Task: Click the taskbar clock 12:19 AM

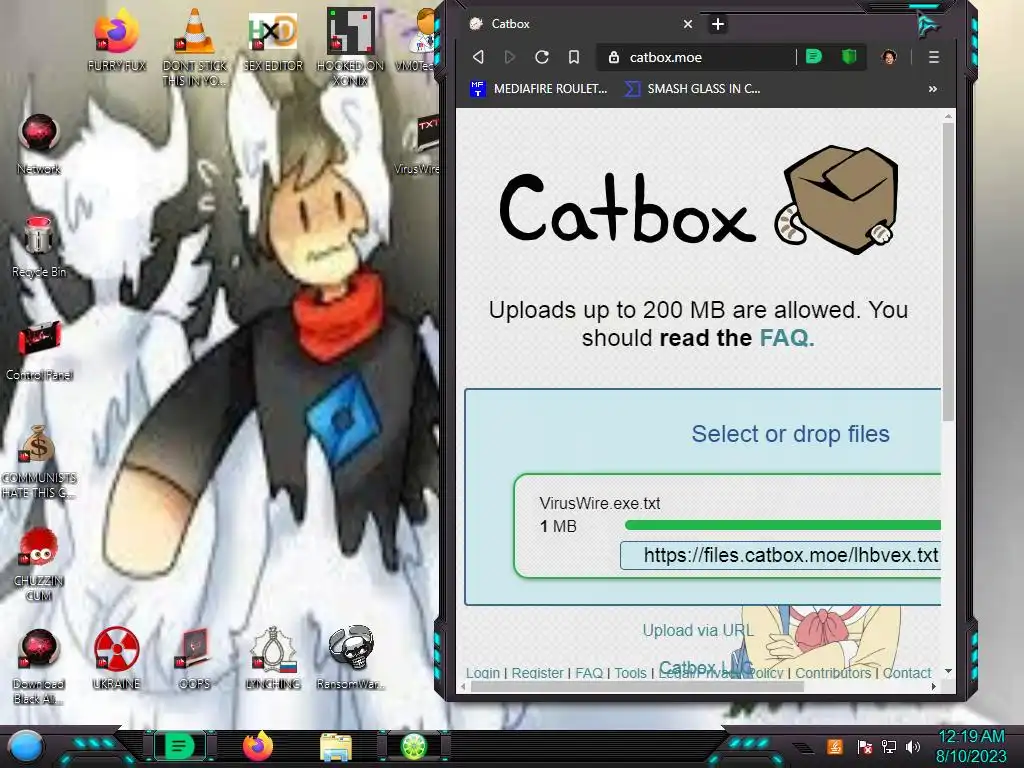Action: 972,736
